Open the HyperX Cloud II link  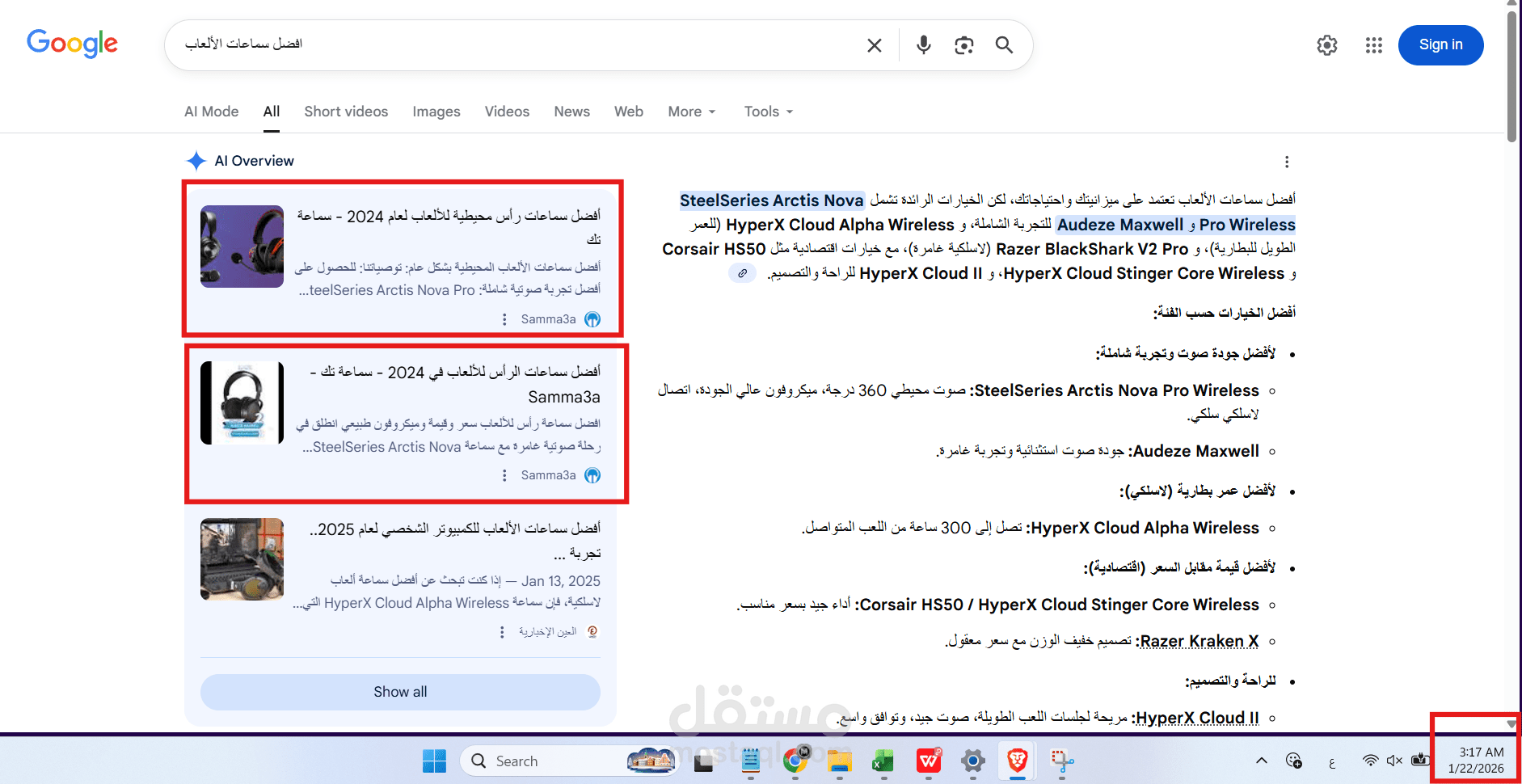tap(1198, 718)
